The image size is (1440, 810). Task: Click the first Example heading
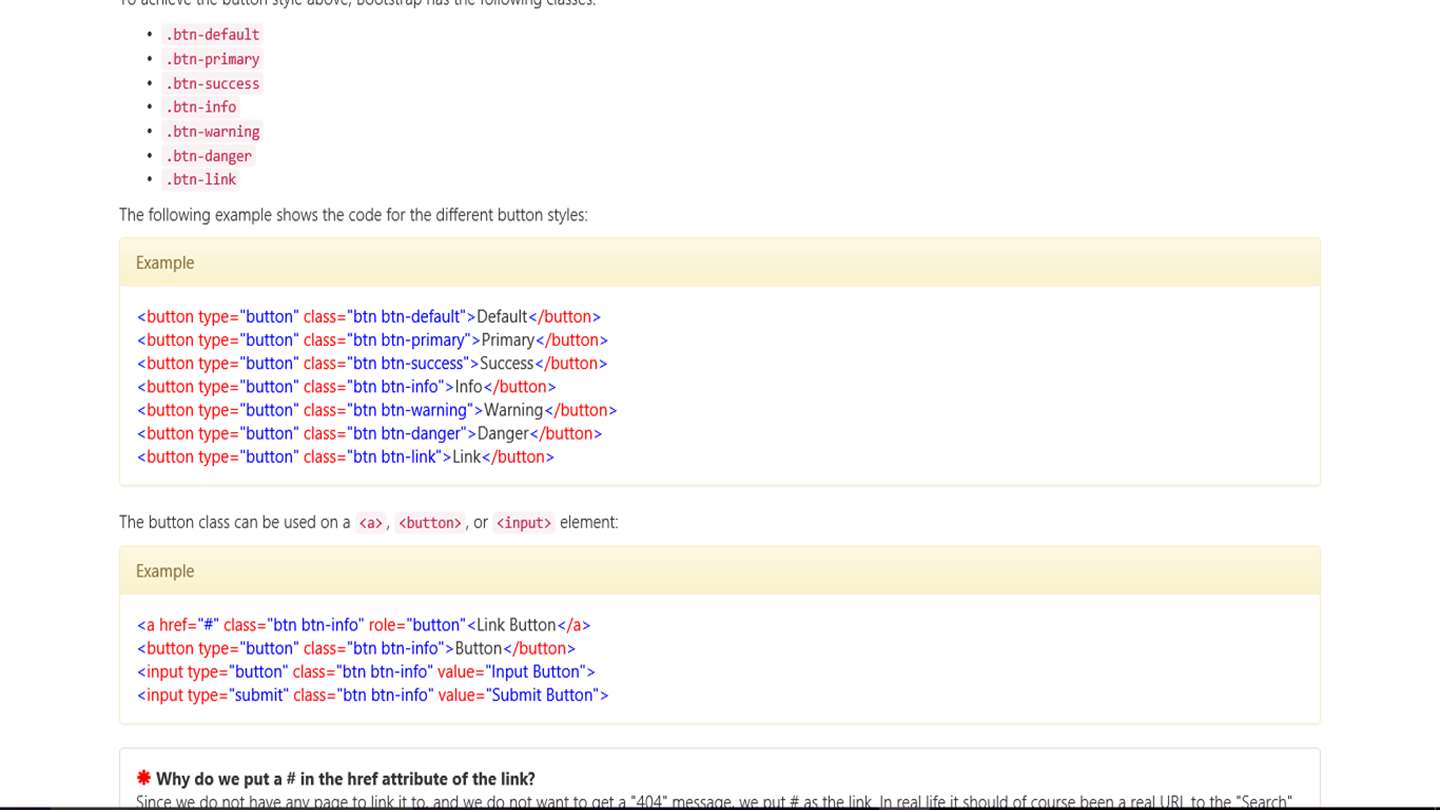(165, 263)
